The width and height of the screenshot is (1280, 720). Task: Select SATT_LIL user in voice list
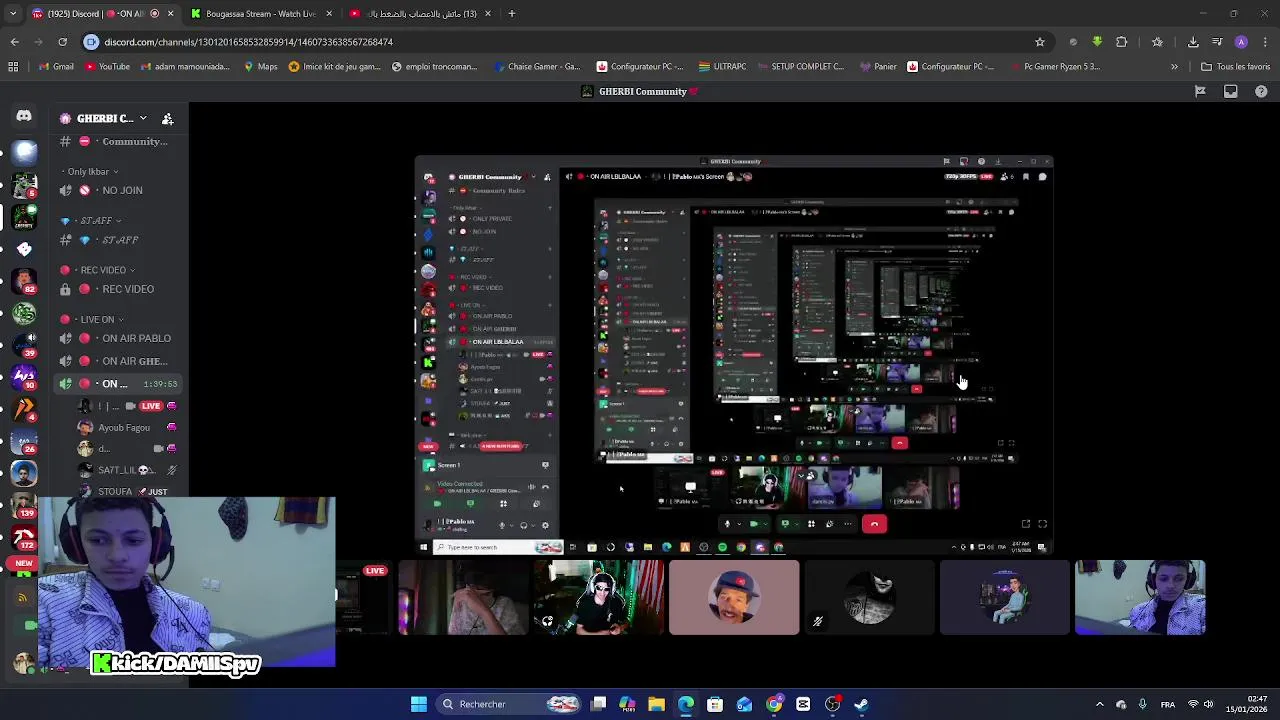pyautogui.click(x=124, y=470)
